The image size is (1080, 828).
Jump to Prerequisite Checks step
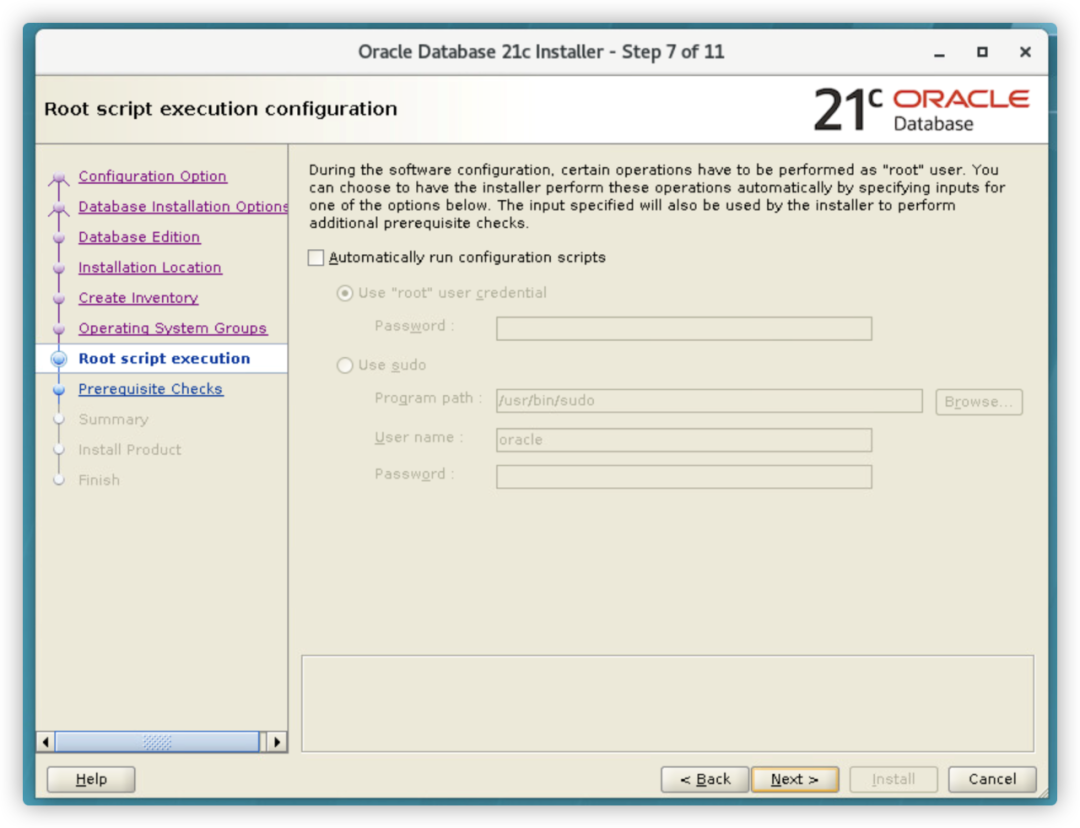(150, 389)
